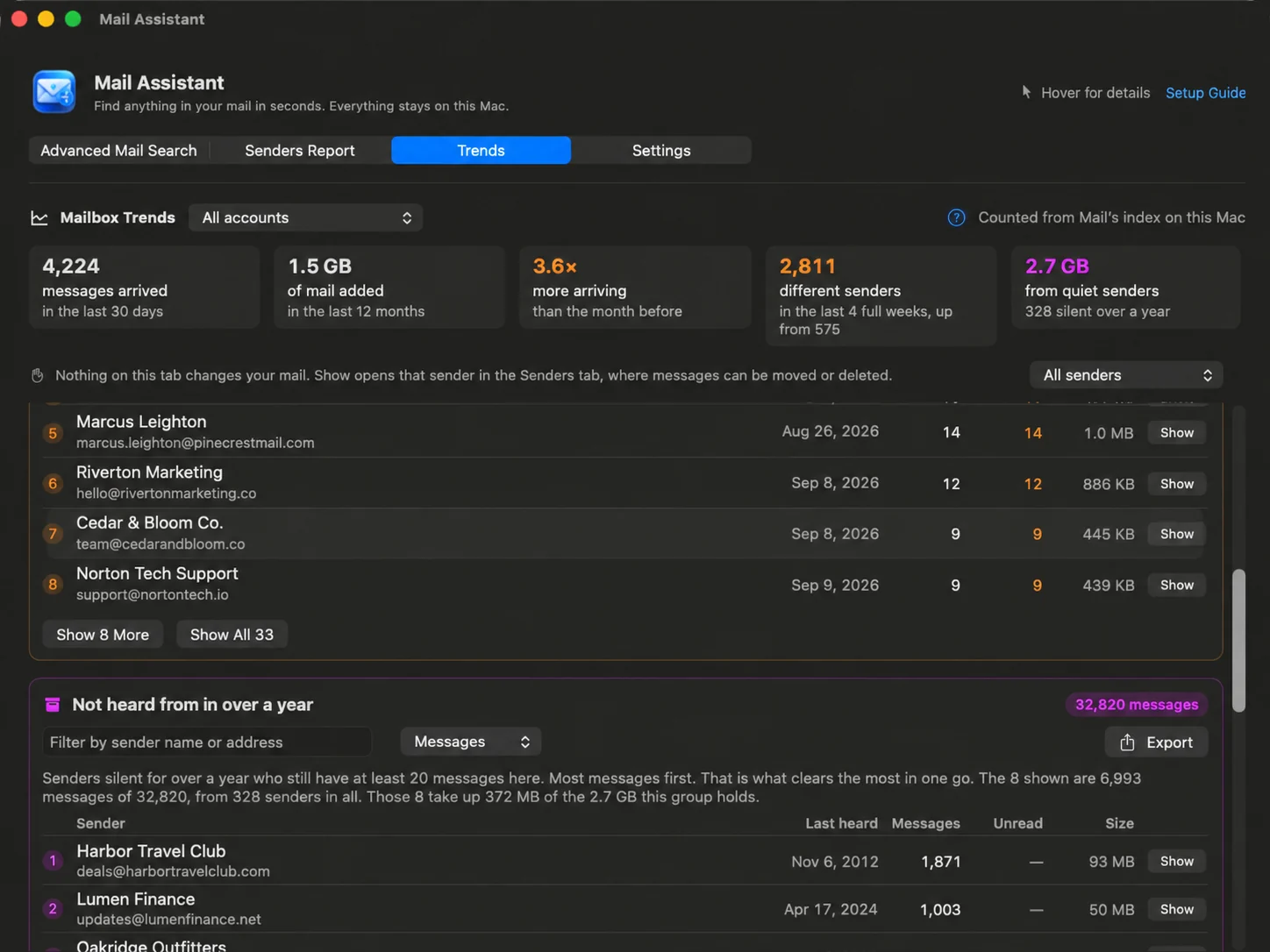
Task: Click the hand icon beside the Nothing changes notice
Action: (38, 375)
